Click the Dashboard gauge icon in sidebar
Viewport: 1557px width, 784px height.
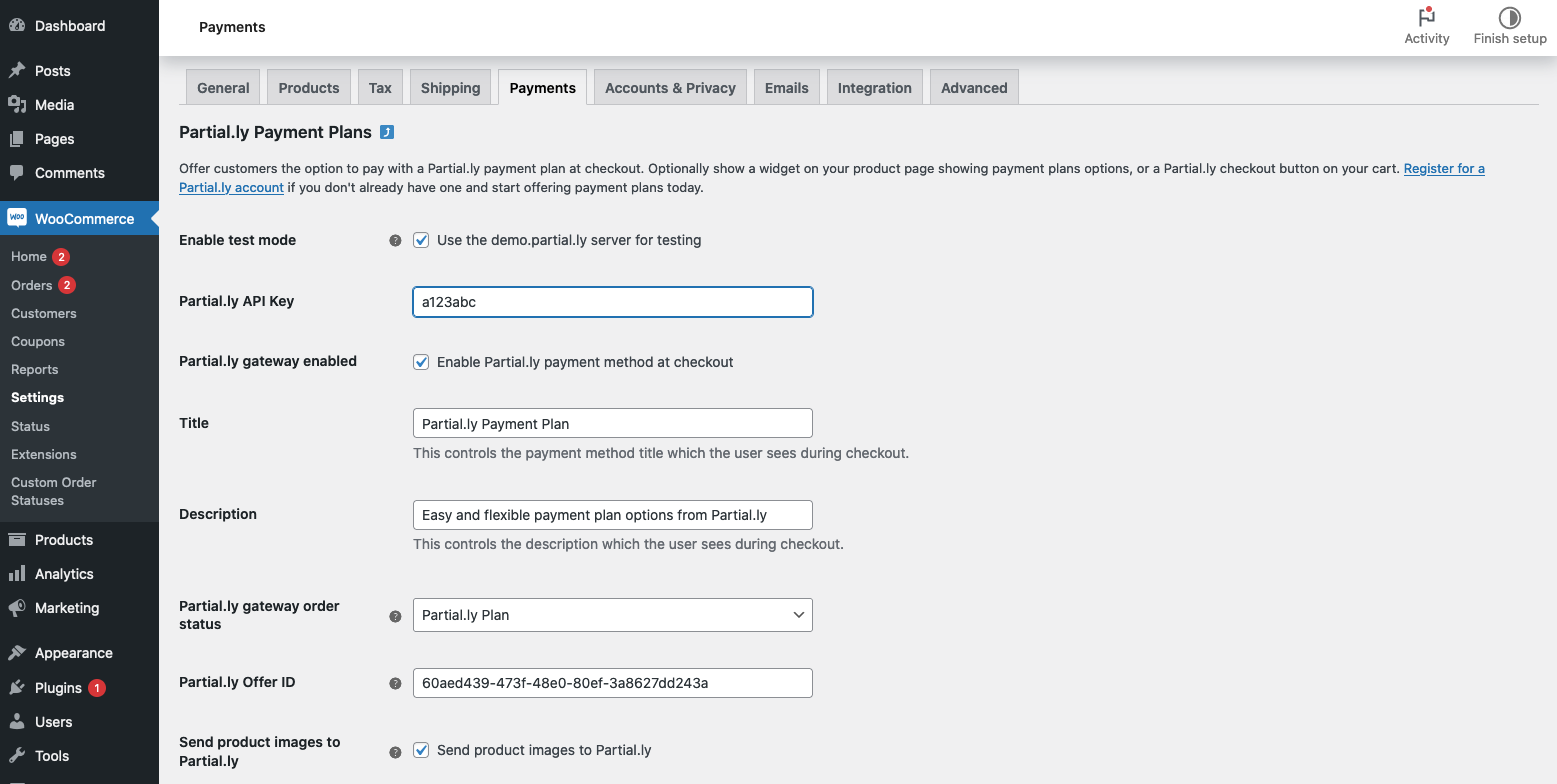click(x=17, y=26)
